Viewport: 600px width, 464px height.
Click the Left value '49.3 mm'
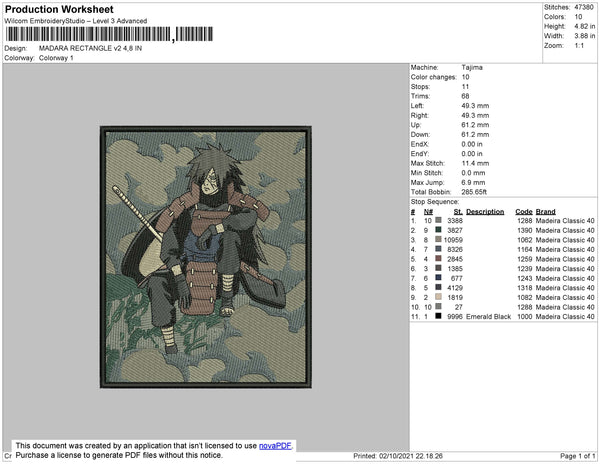475,106
